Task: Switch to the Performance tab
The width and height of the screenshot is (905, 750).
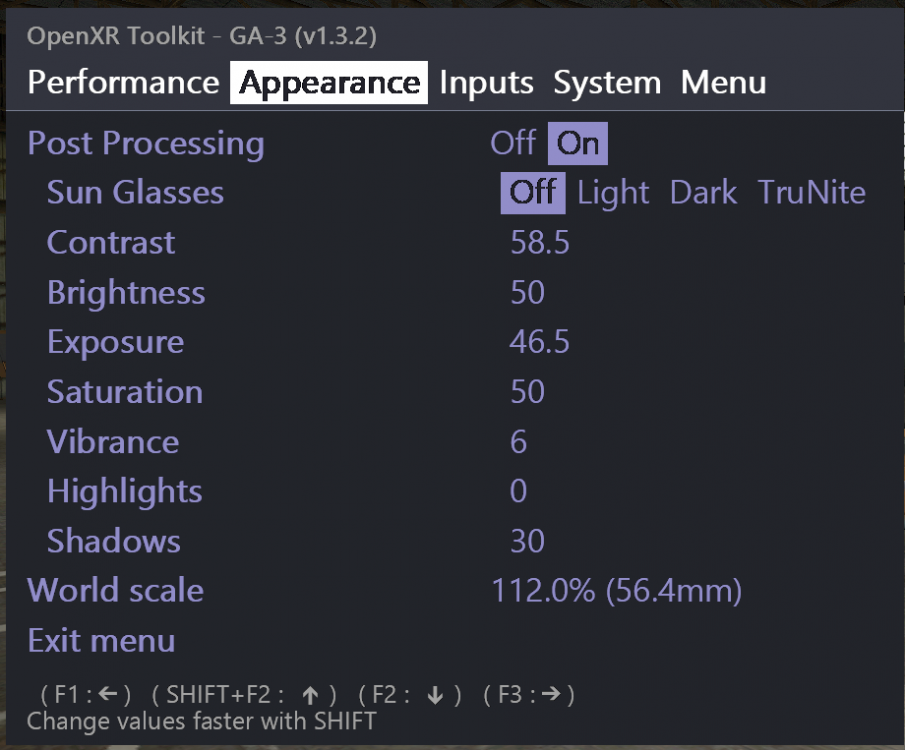Action: (122, 83)
